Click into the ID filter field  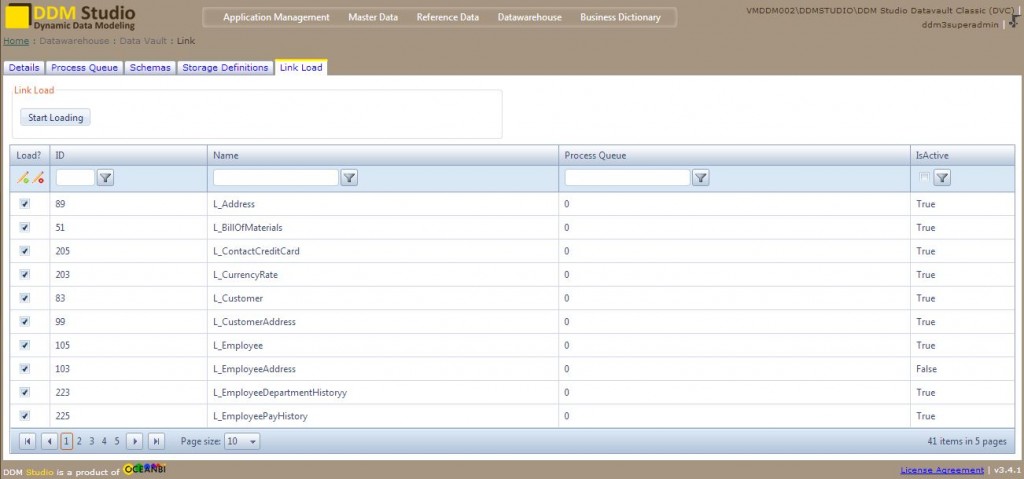click(76, 178)
